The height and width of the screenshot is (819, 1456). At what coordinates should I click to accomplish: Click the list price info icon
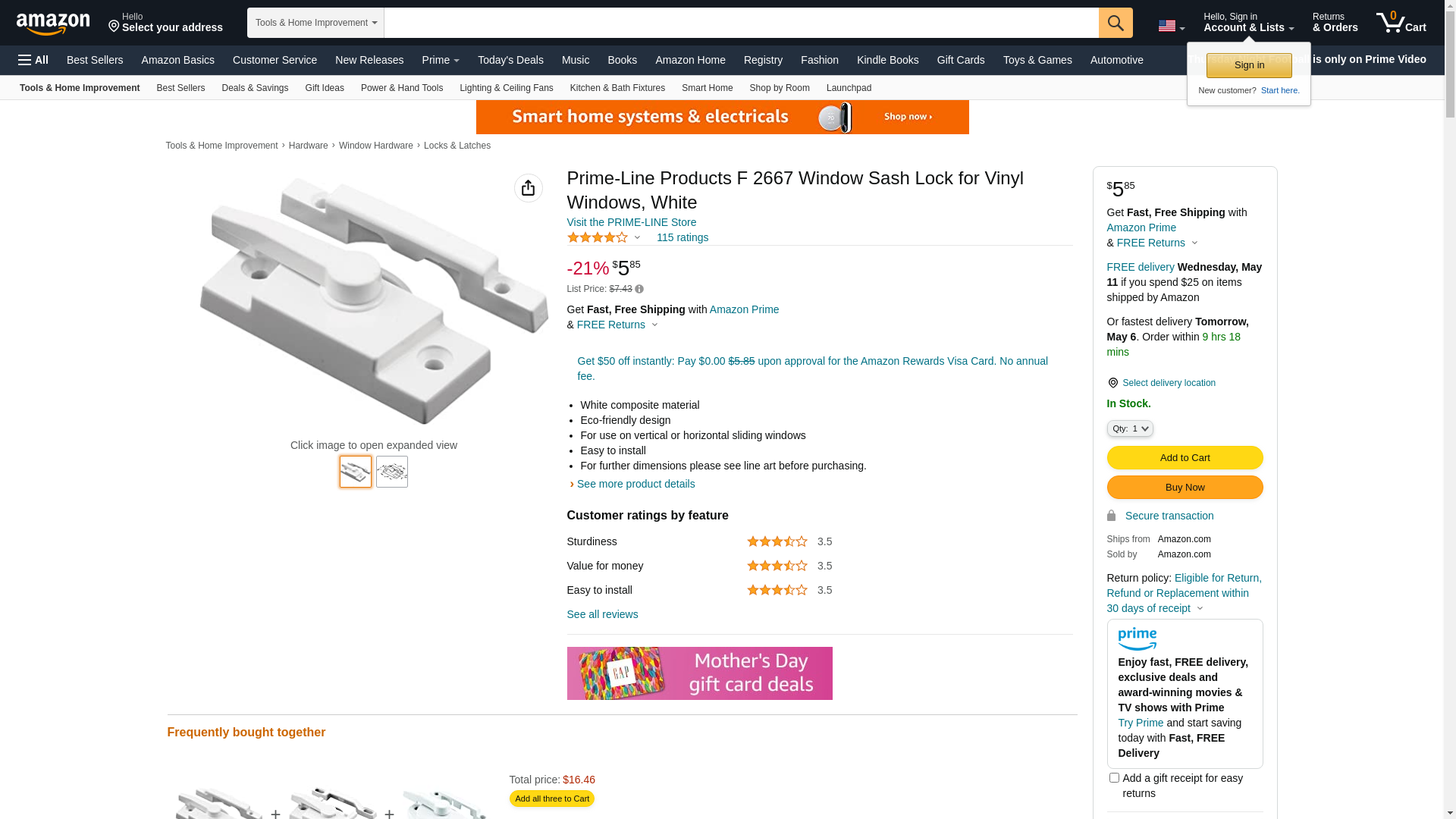coord(639,289)
